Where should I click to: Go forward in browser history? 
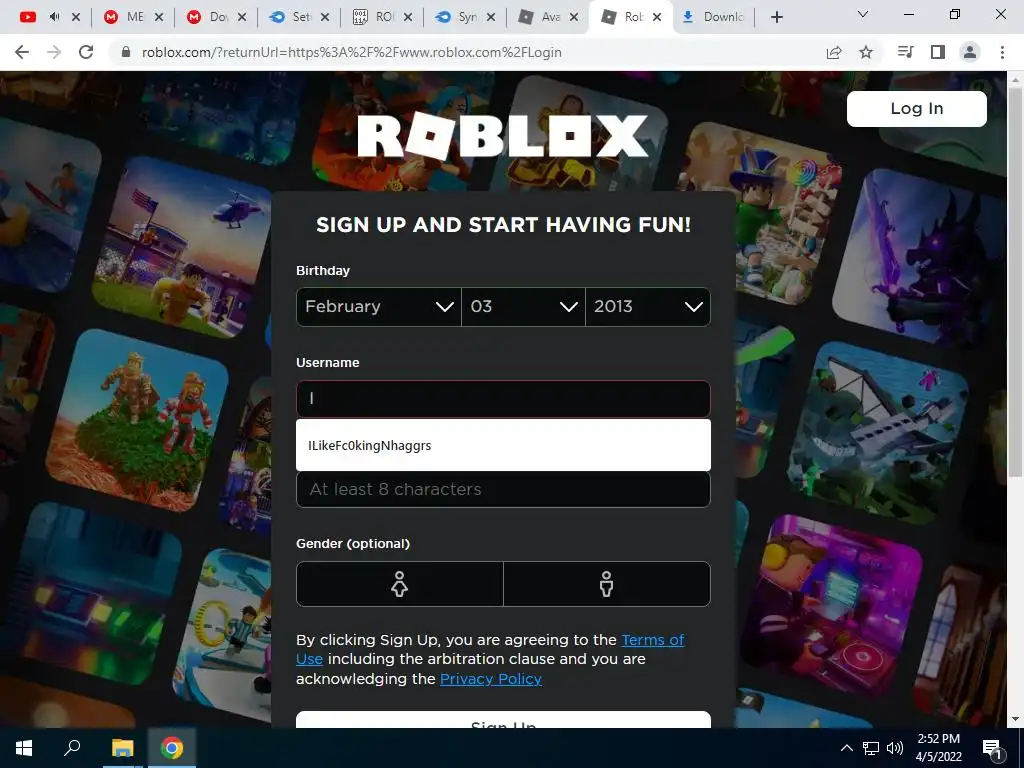tap(54, 52)
